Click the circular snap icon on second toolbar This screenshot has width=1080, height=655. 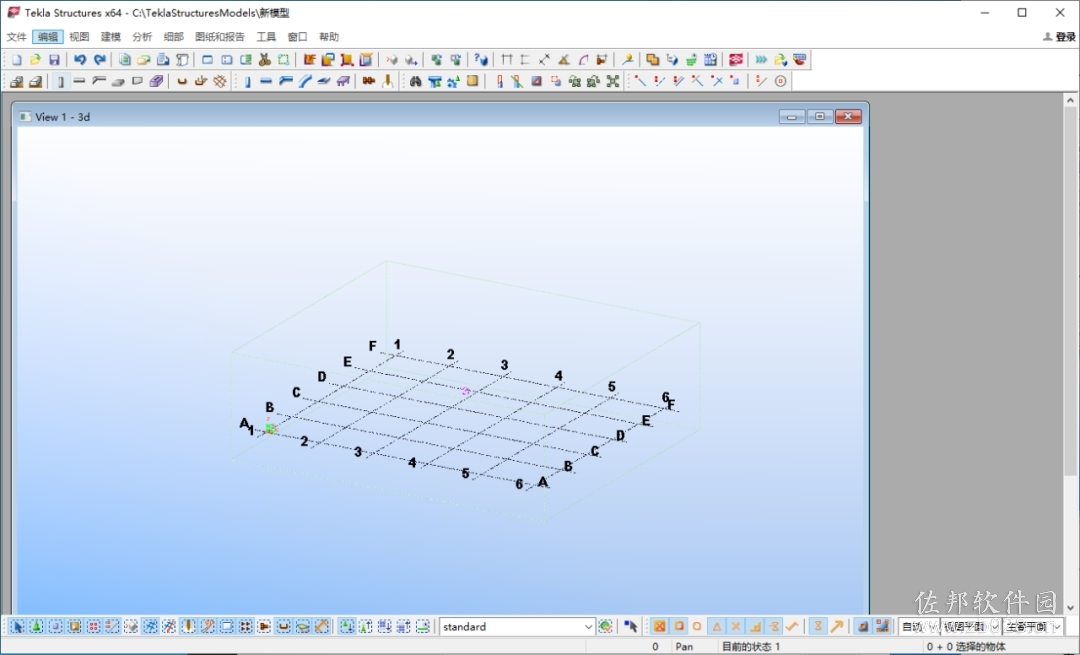(780, 81)
